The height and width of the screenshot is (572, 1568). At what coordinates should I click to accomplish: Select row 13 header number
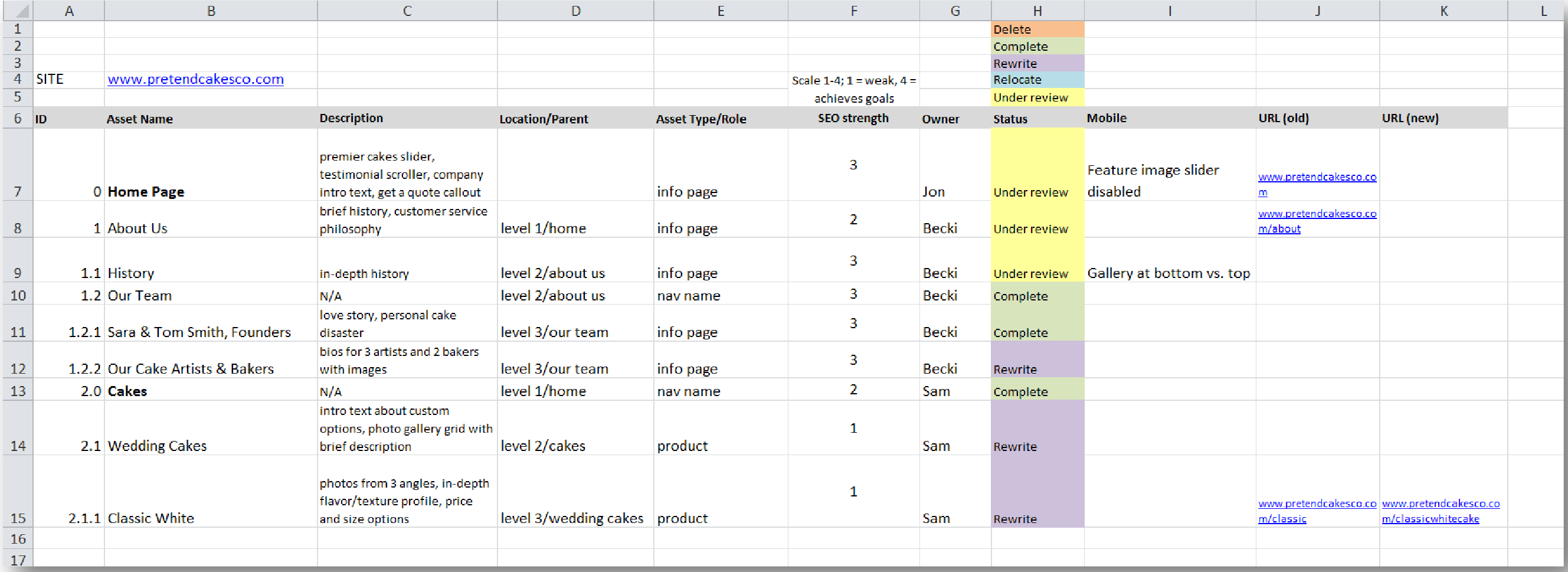(x=18, y=390)
